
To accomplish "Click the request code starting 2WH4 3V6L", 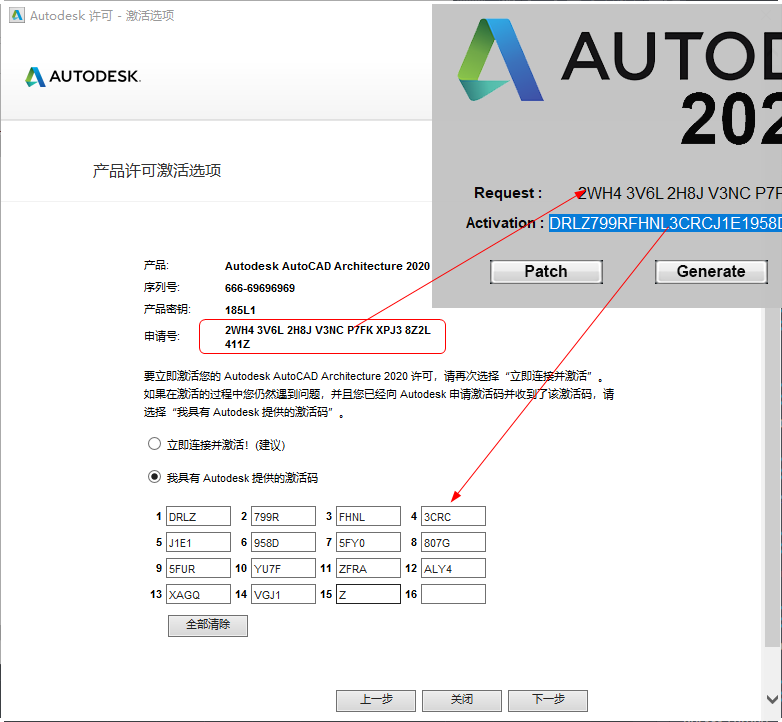I will pos(328,337).
